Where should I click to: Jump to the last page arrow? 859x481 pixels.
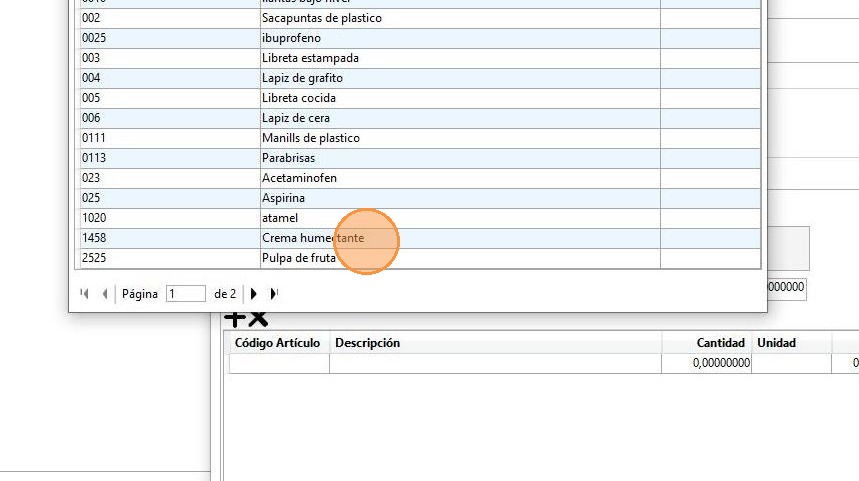[x=274, y=294]
